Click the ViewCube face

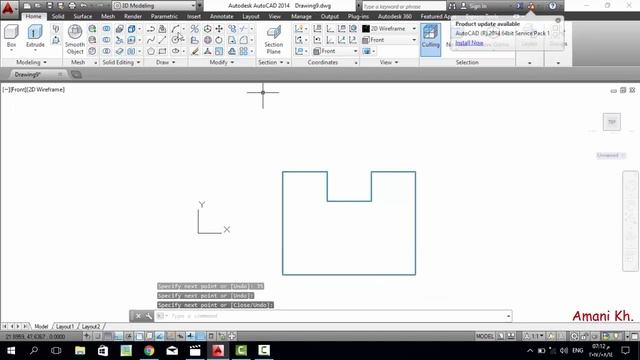[611, 122]
